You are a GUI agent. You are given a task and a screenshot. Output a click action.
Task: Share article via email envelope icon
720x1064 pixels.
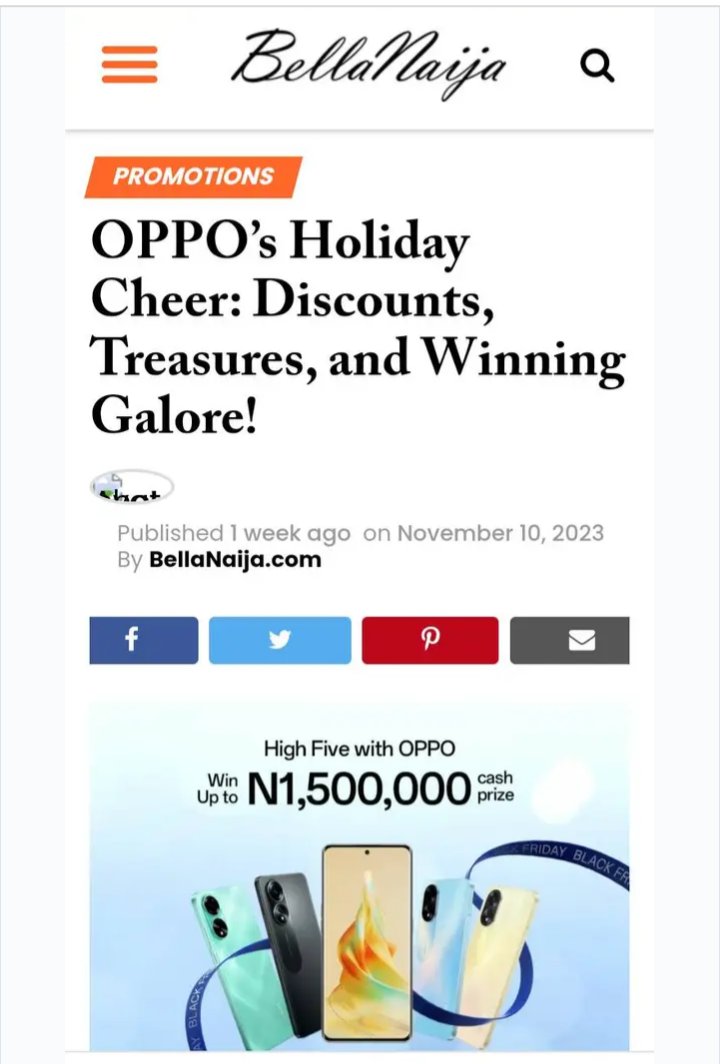click(569, 640)
